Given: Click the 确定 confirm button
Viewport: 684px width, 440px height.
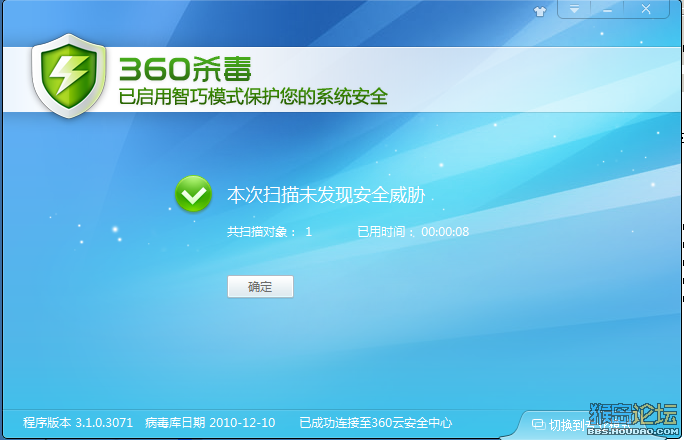Looking at the screenshot, I should (260, 287).
